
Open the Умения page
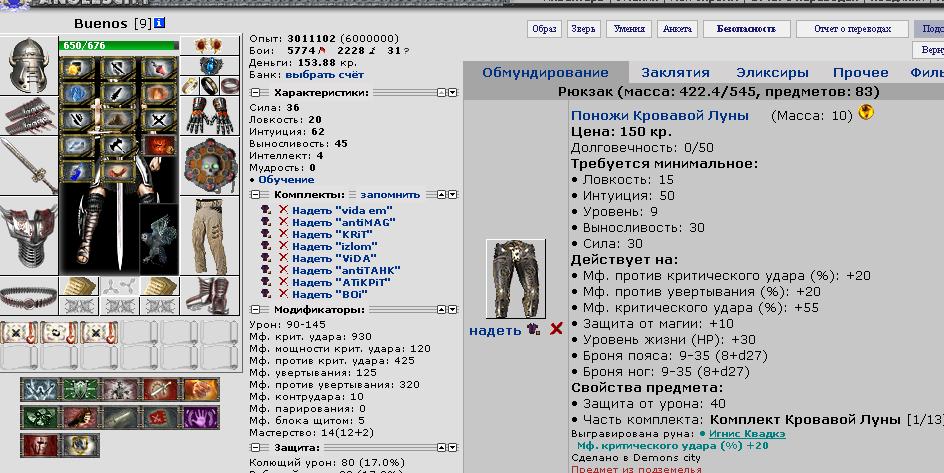click(629, 29)
